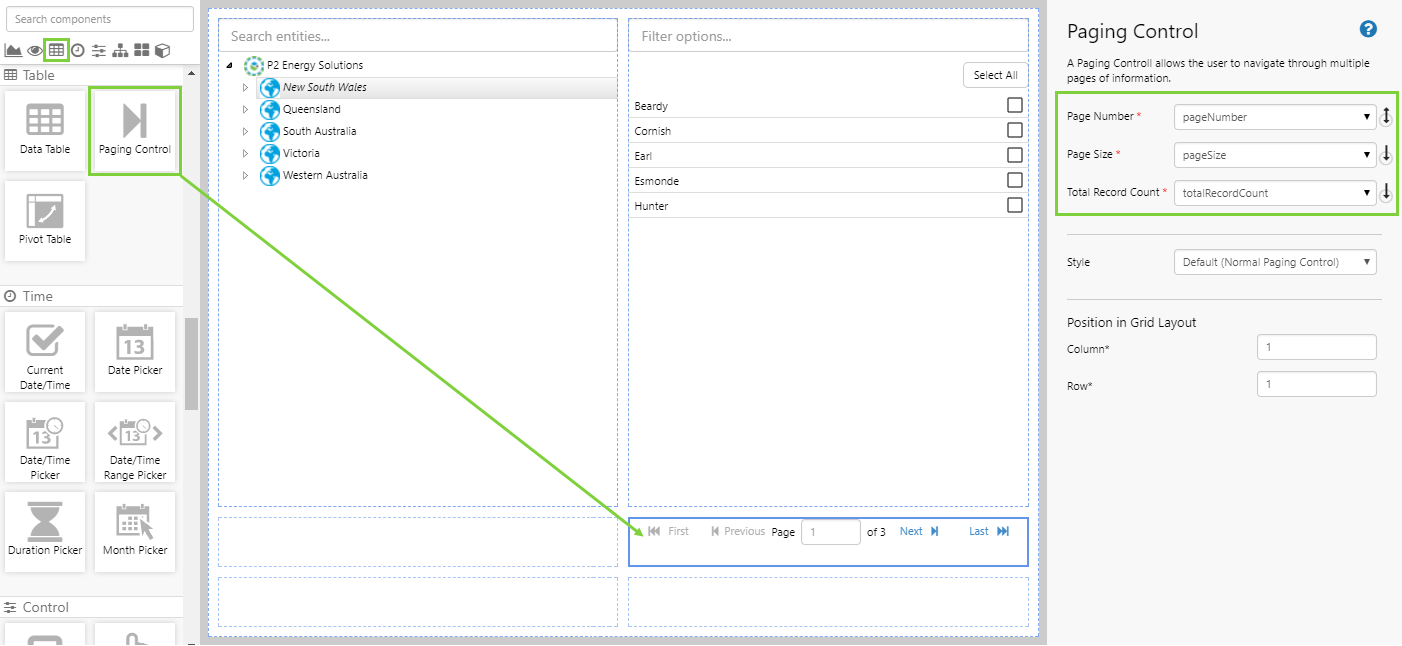Go to Last page
This screenshot has height=646, width=1402.
pos(989,532)
